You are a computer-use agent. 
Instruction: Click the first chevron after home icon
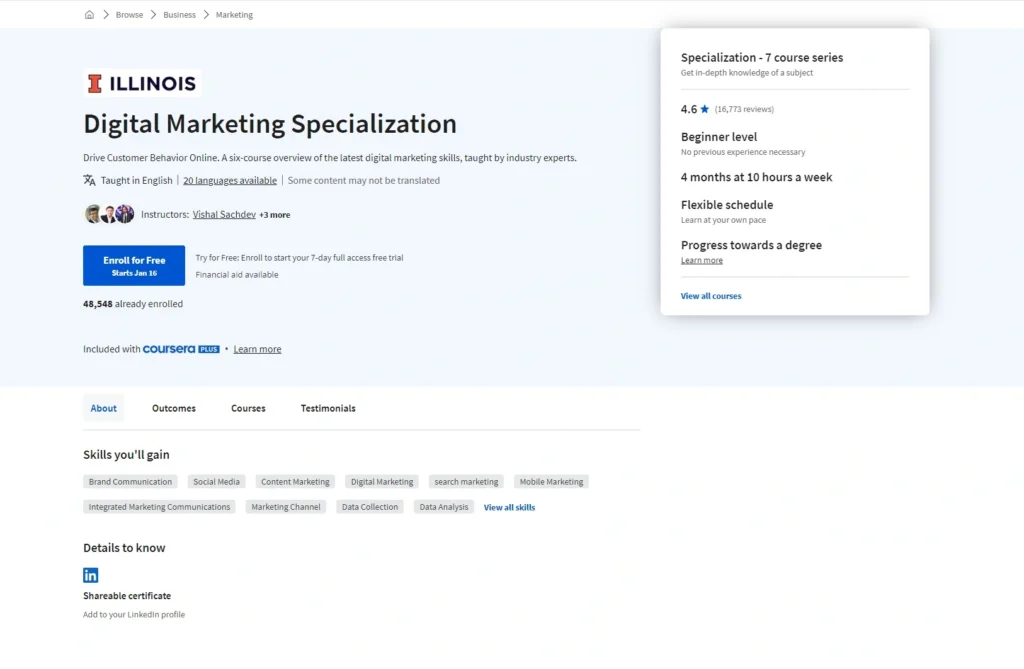pyautogui.click(x=106, y=14)
